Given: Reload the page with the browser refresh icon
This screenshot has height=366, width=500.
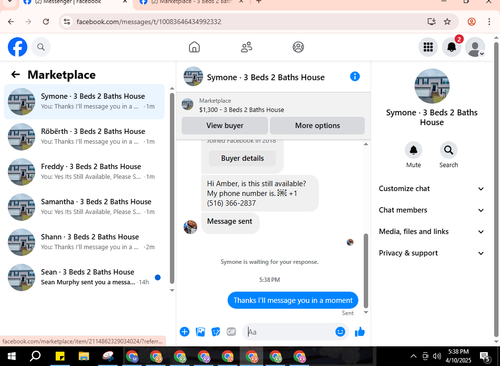Looking at the screenshot, I should point(46,22).
